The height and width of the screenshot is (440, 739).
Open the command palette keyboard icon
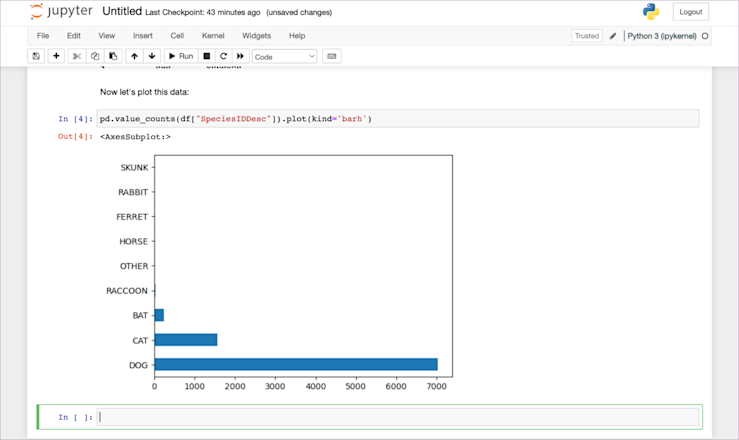point(332,56)
